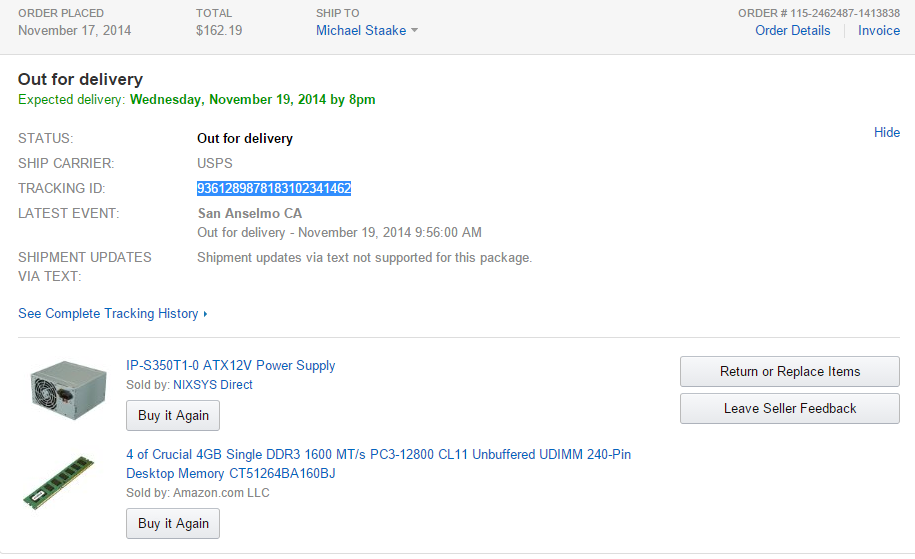Click the arrow next to Complete Tracking History
This screenshot has height=559, width=915.
point(205,314)
